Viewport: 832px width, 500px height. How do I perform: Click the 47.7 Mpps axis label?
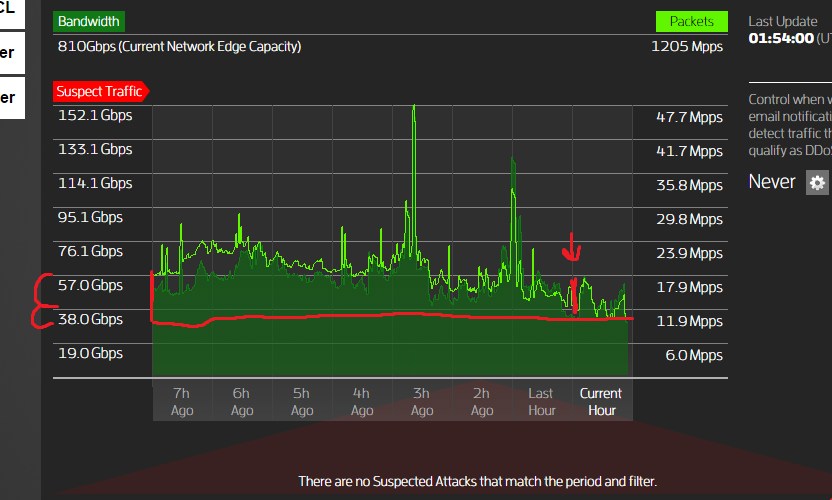(x=689, y=117)
